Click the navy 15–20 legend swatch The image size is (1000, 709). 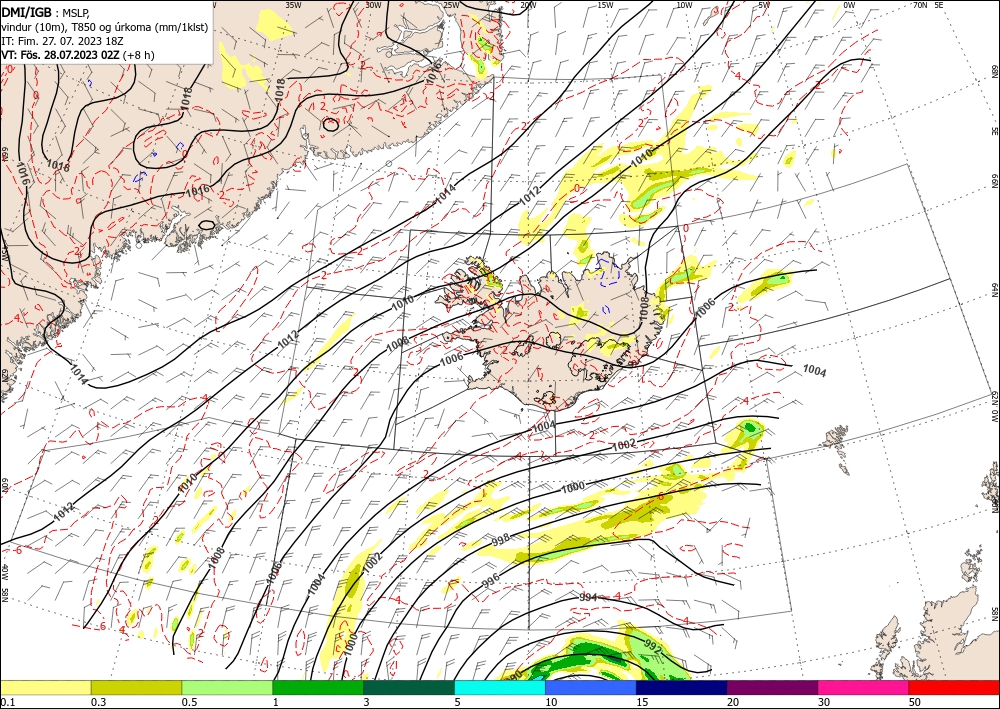(x=681, y=687)
